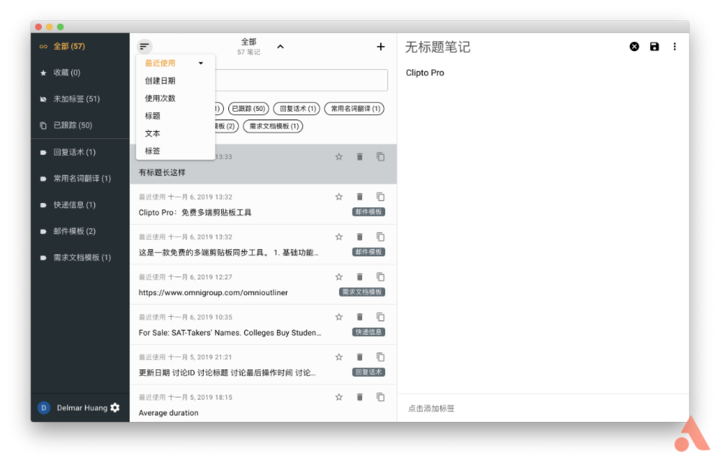Delete the 有标题长这样 note
Image resolution: width=720 pixels, height=463 pixels.
(x=360, y=157)
